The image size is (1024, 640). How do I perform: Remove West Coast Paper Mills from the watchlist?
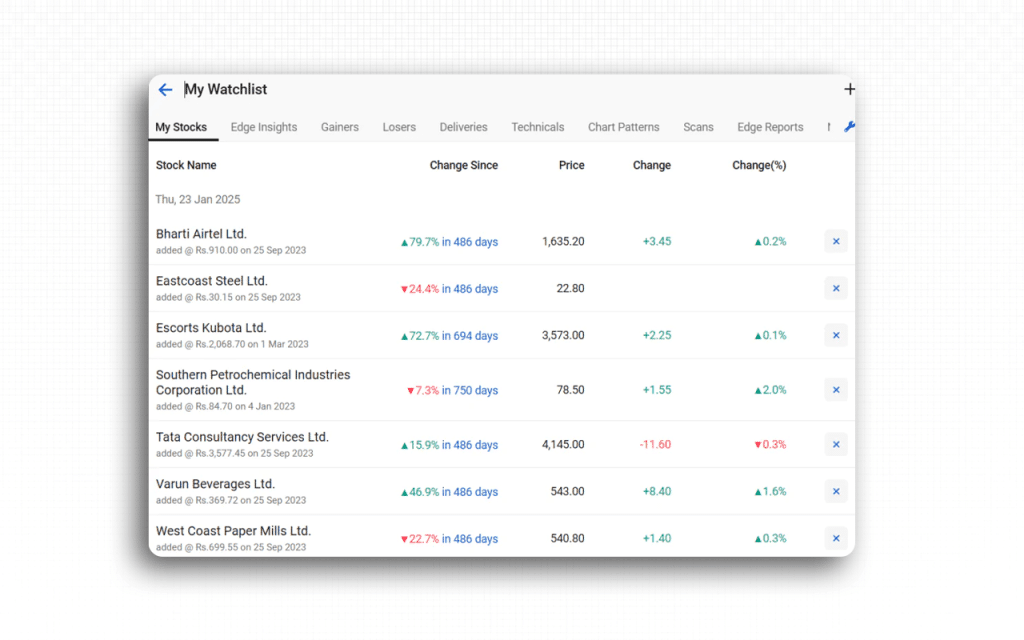[x=835, y=538]
